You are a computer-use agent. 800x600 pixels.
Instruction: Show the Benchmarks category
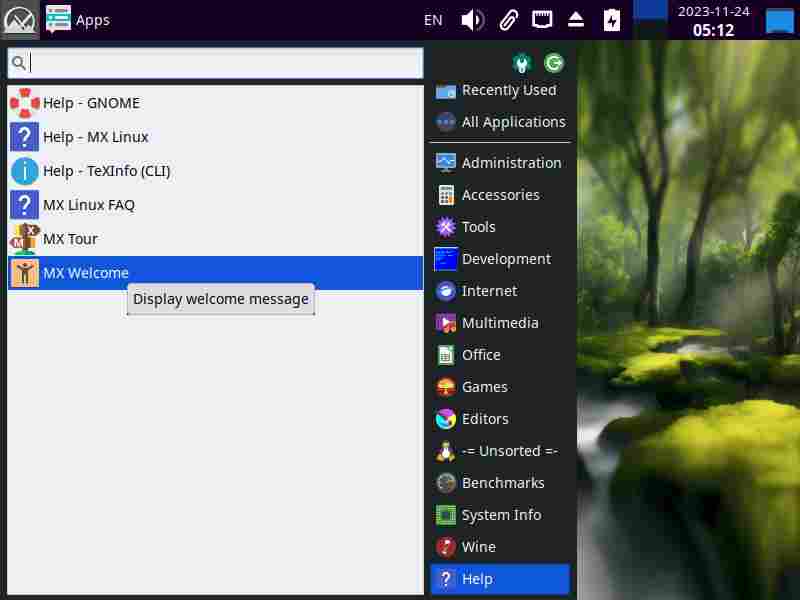[501, 483]
